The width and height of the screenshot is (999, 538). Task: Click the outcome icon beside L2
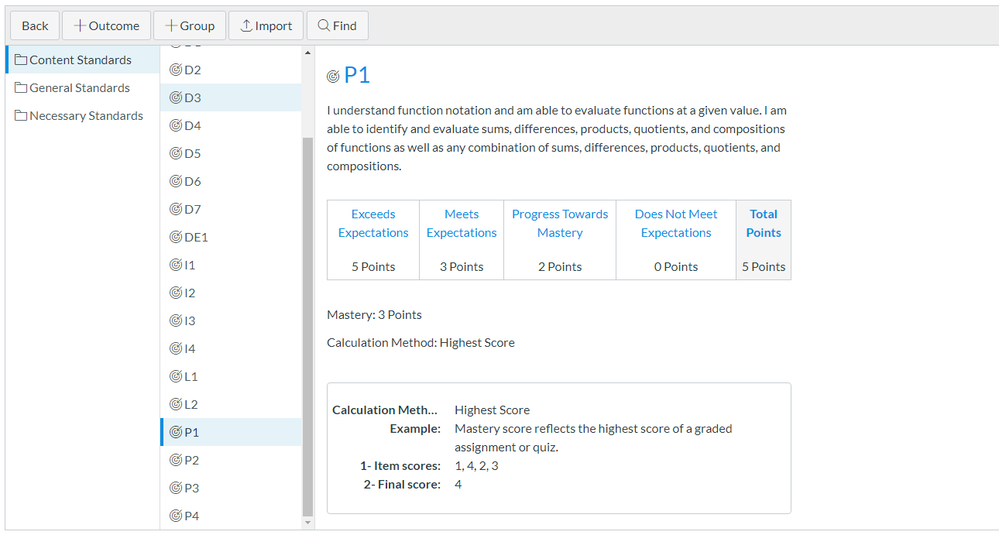[x=175, y=405]
